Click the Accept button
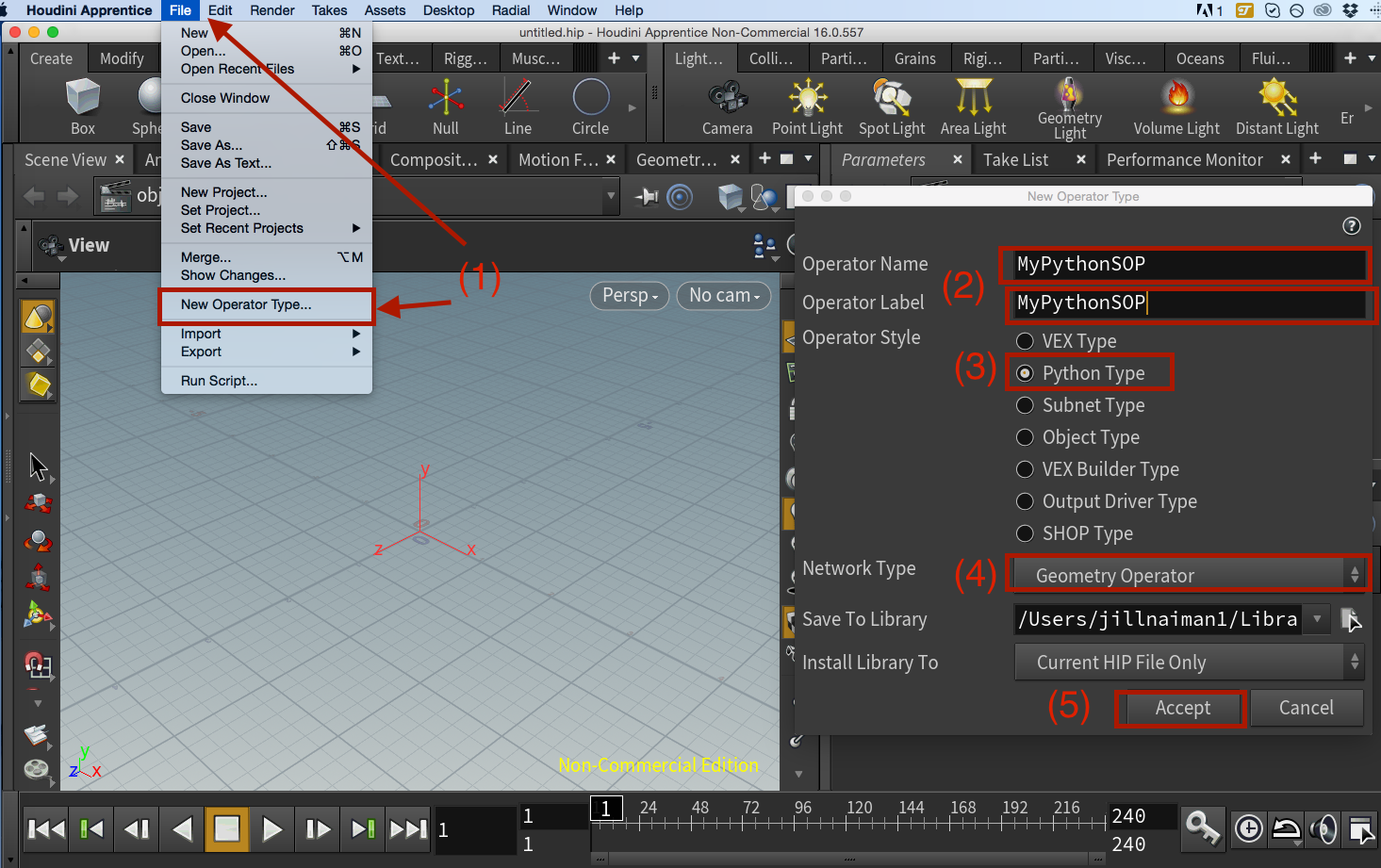 pyautogui.click(x=1182, y=708)
